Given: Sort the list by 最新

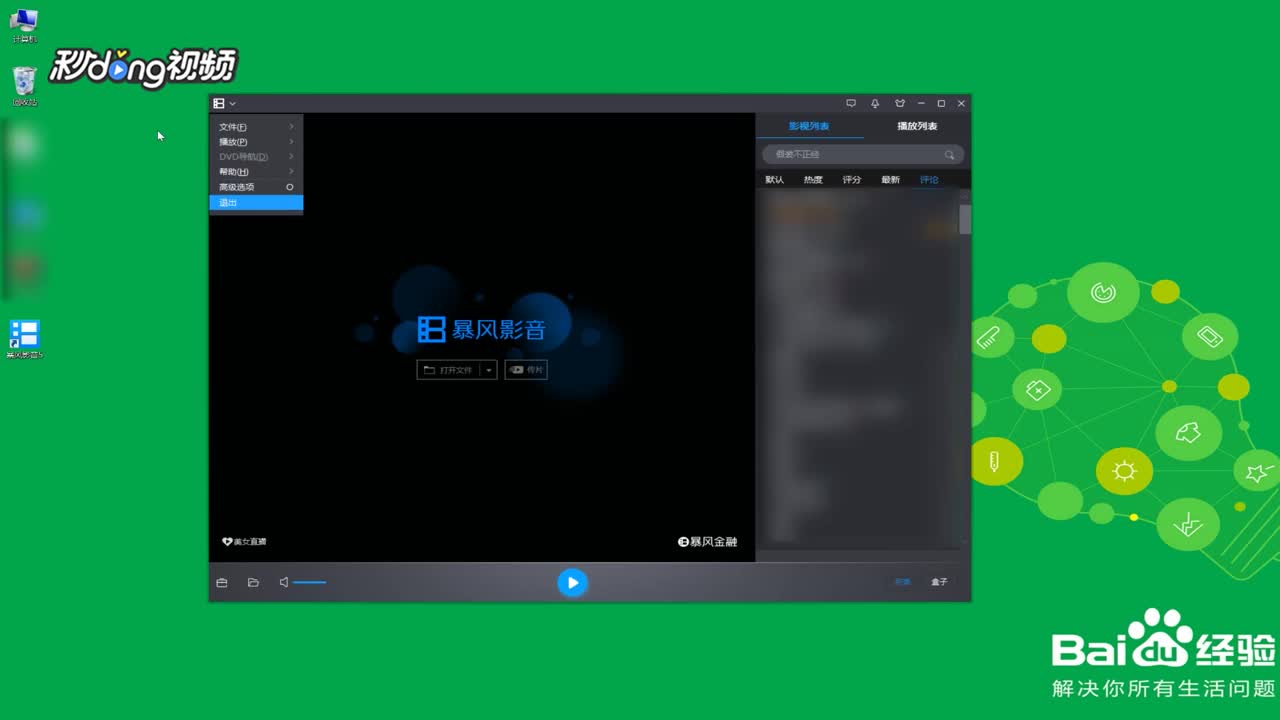Looking at the screenshot, I should [890, 180].
